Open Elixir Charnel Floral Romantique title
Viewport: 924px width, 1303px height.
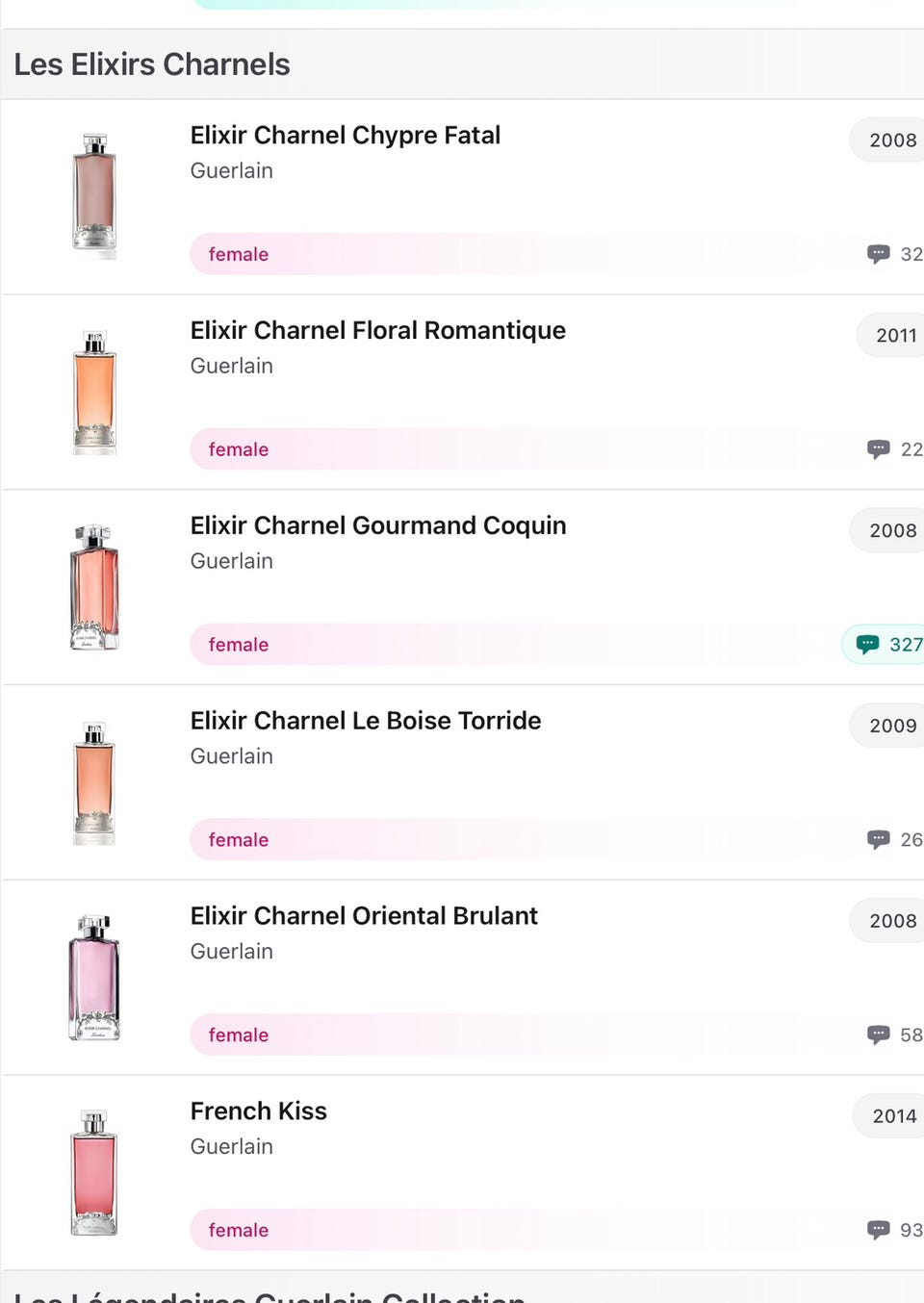click(x=377, y=330)
